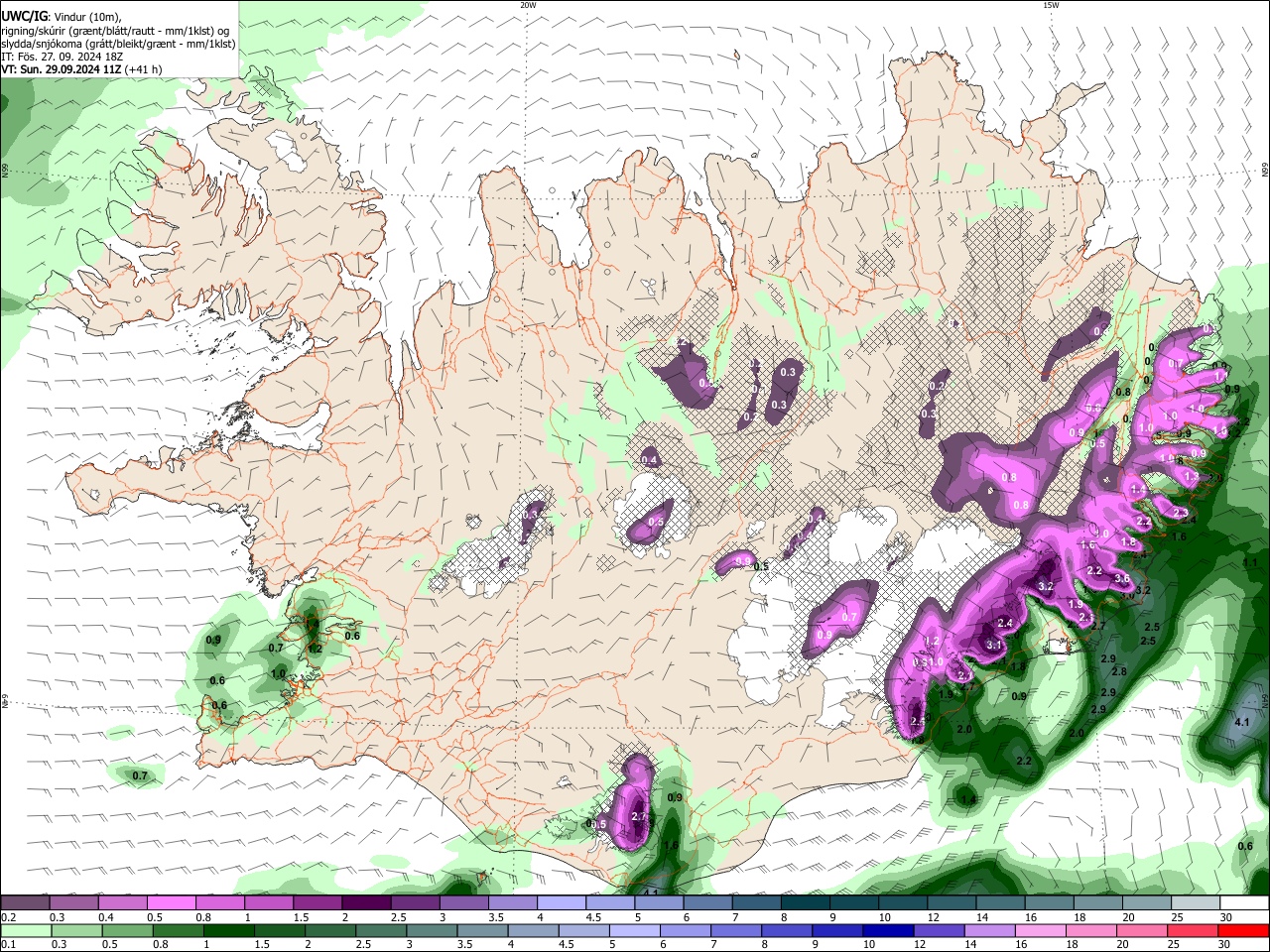Click the 3.1 snowfall value on the map
Screen dimensions: 1270x952
pos(993,645)
